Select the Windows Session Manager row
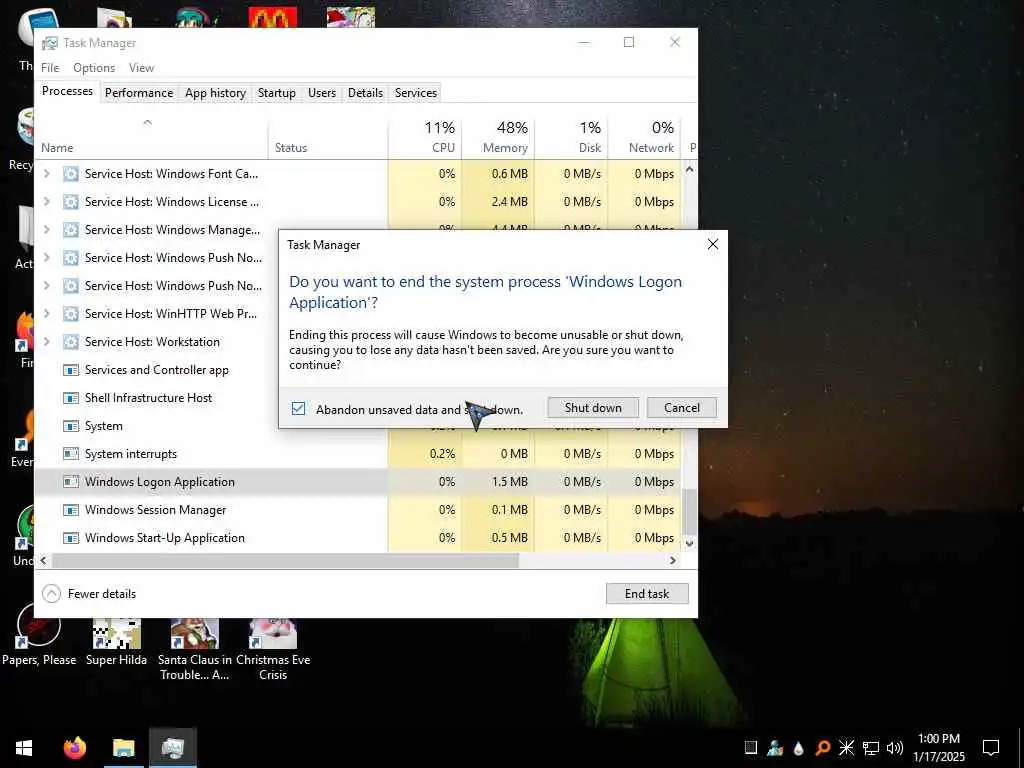Viewport: 1024px width, 768px height. tap(358, 510)
